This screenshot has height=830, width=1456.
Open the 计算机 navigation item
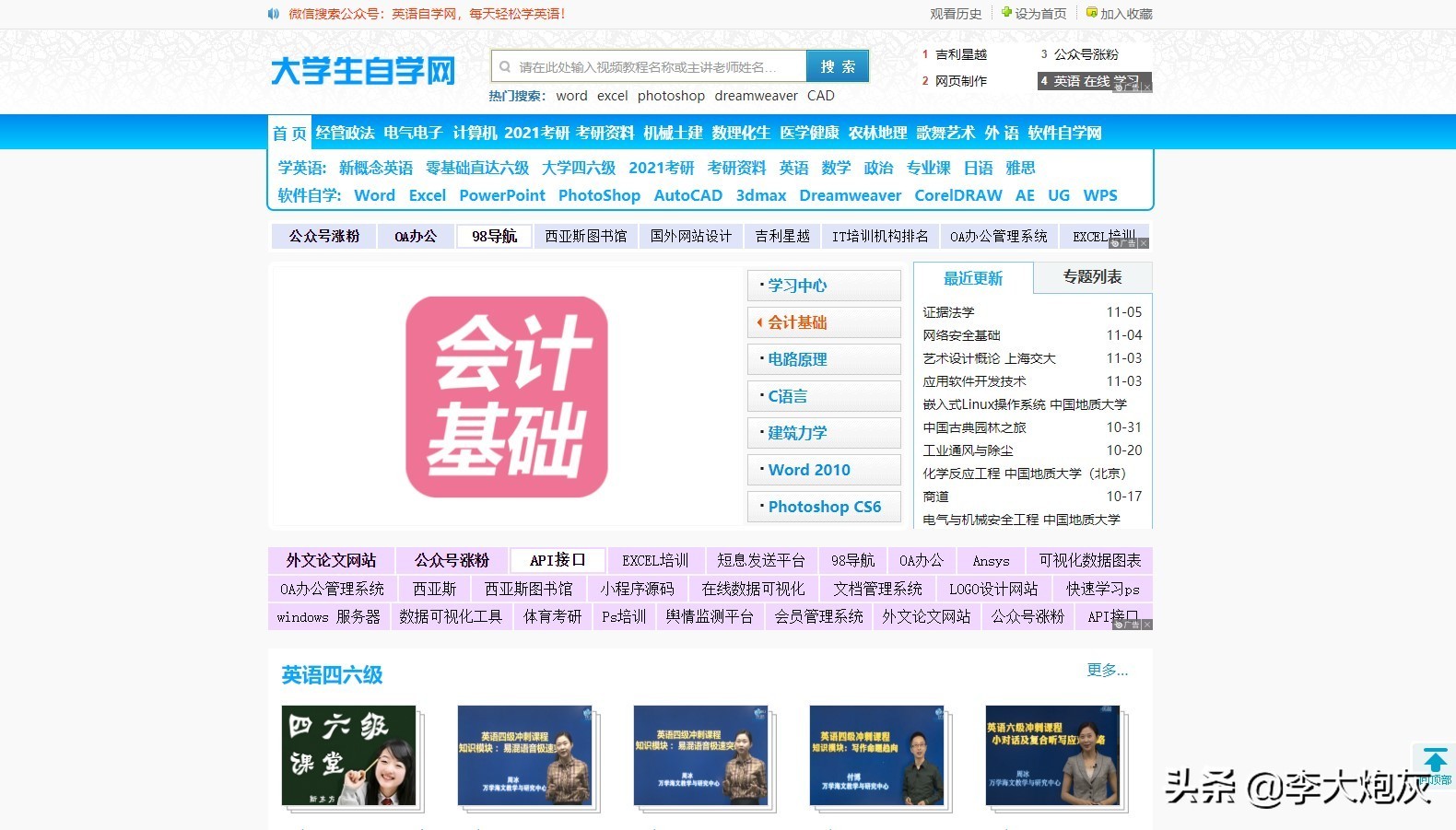point(475,133)
